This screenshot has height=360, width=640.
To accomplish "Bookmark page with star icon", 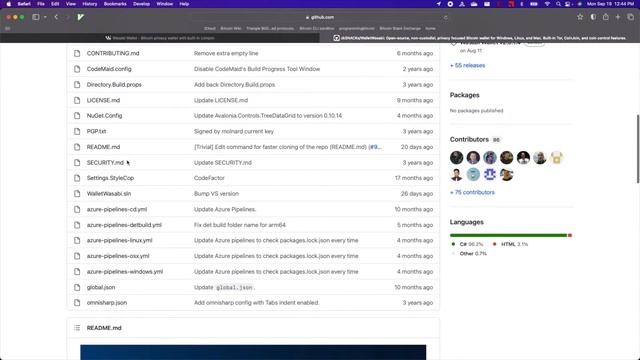I will 580,17.
